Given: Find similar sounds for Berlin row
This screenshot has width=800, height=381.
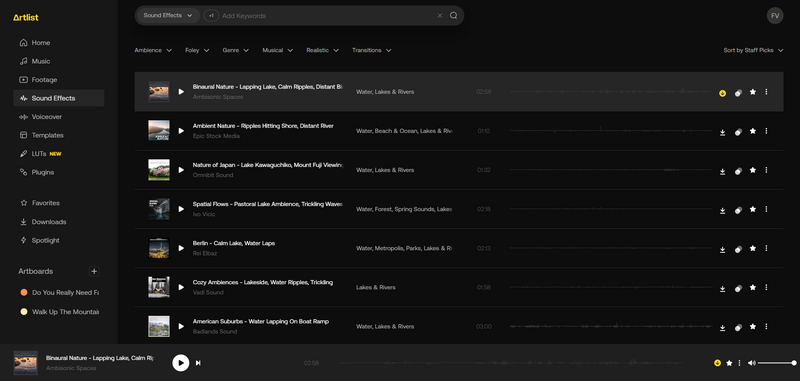Looking at the screenshot, I should coord(738,249).
